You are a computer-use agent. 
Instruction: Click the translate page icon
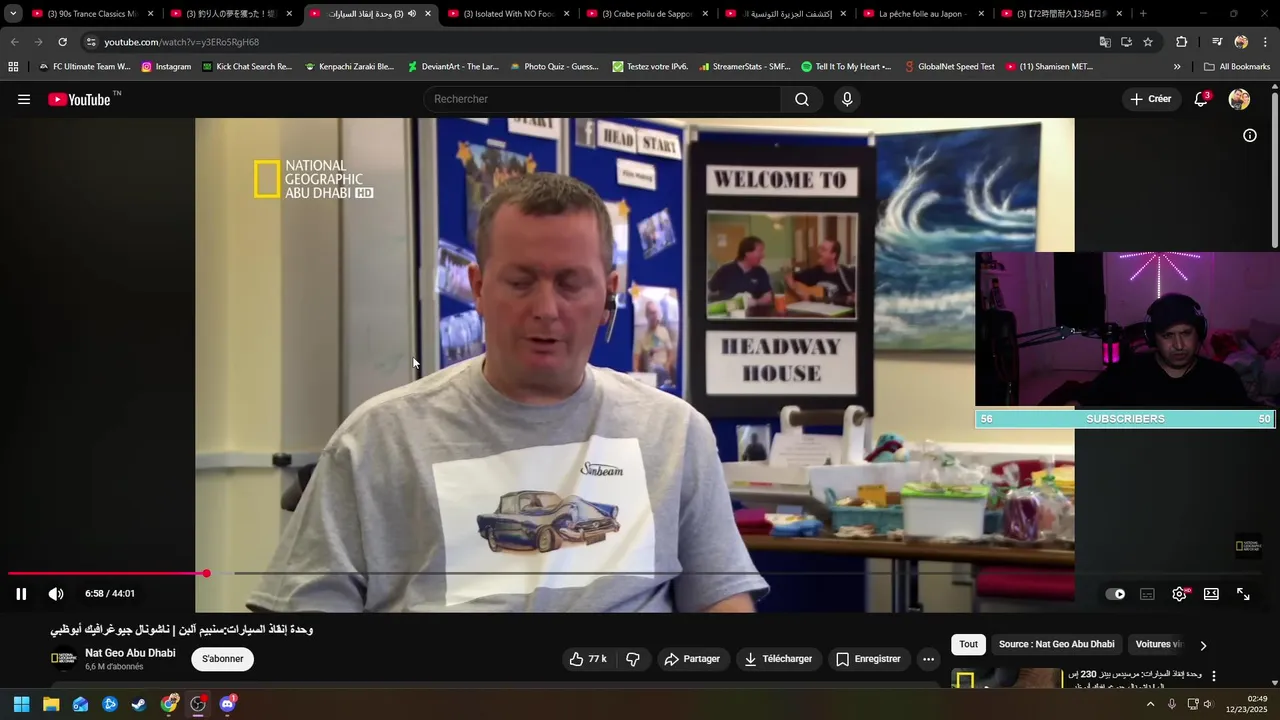point(1105,42)
